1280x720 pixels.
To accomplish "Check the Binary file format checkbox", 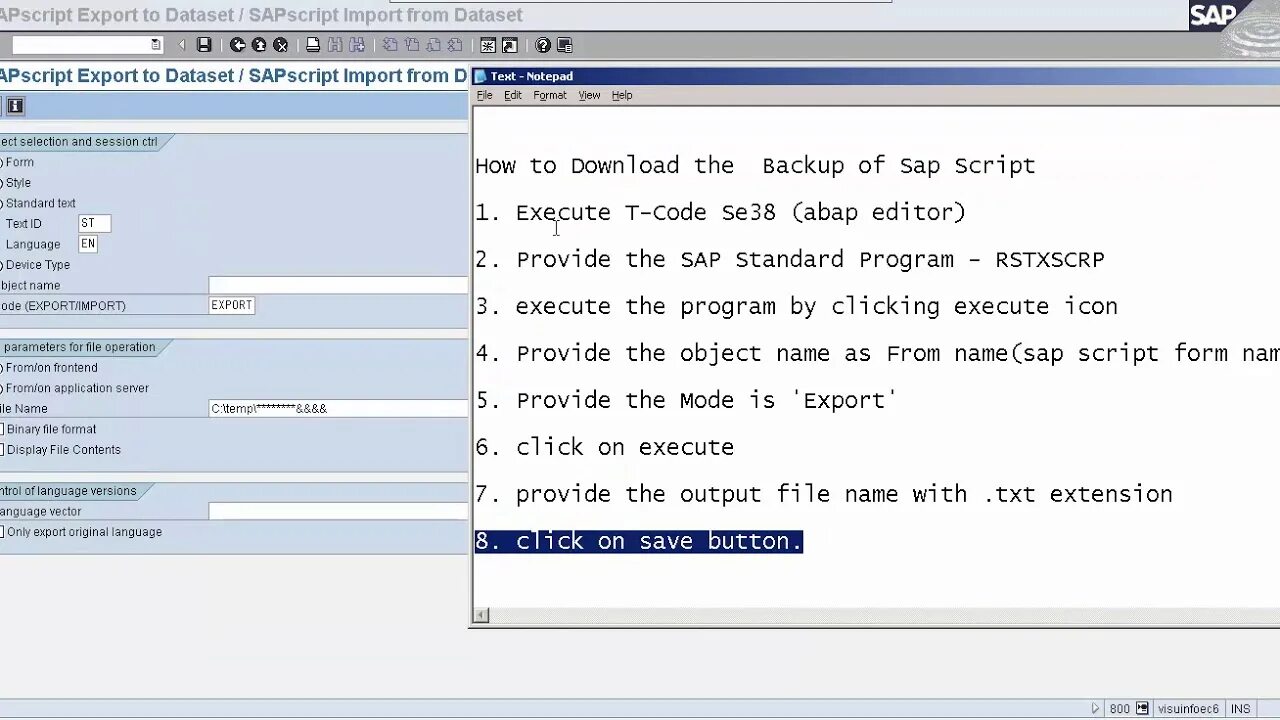I will tap(2, 429).
